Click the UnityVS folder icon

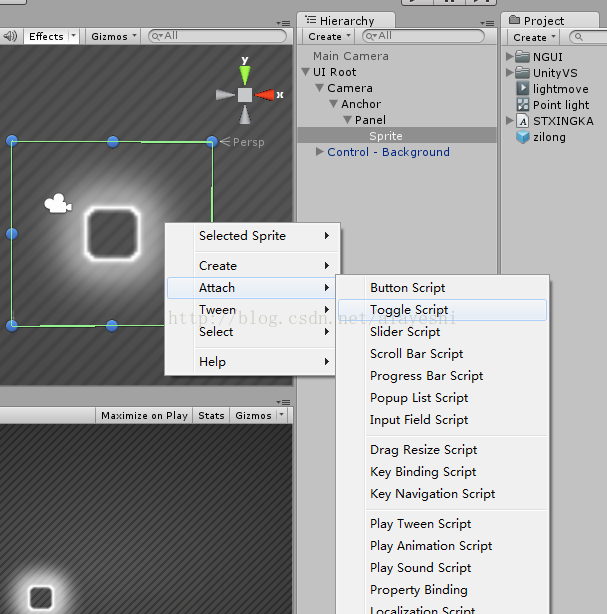(522, 73)
